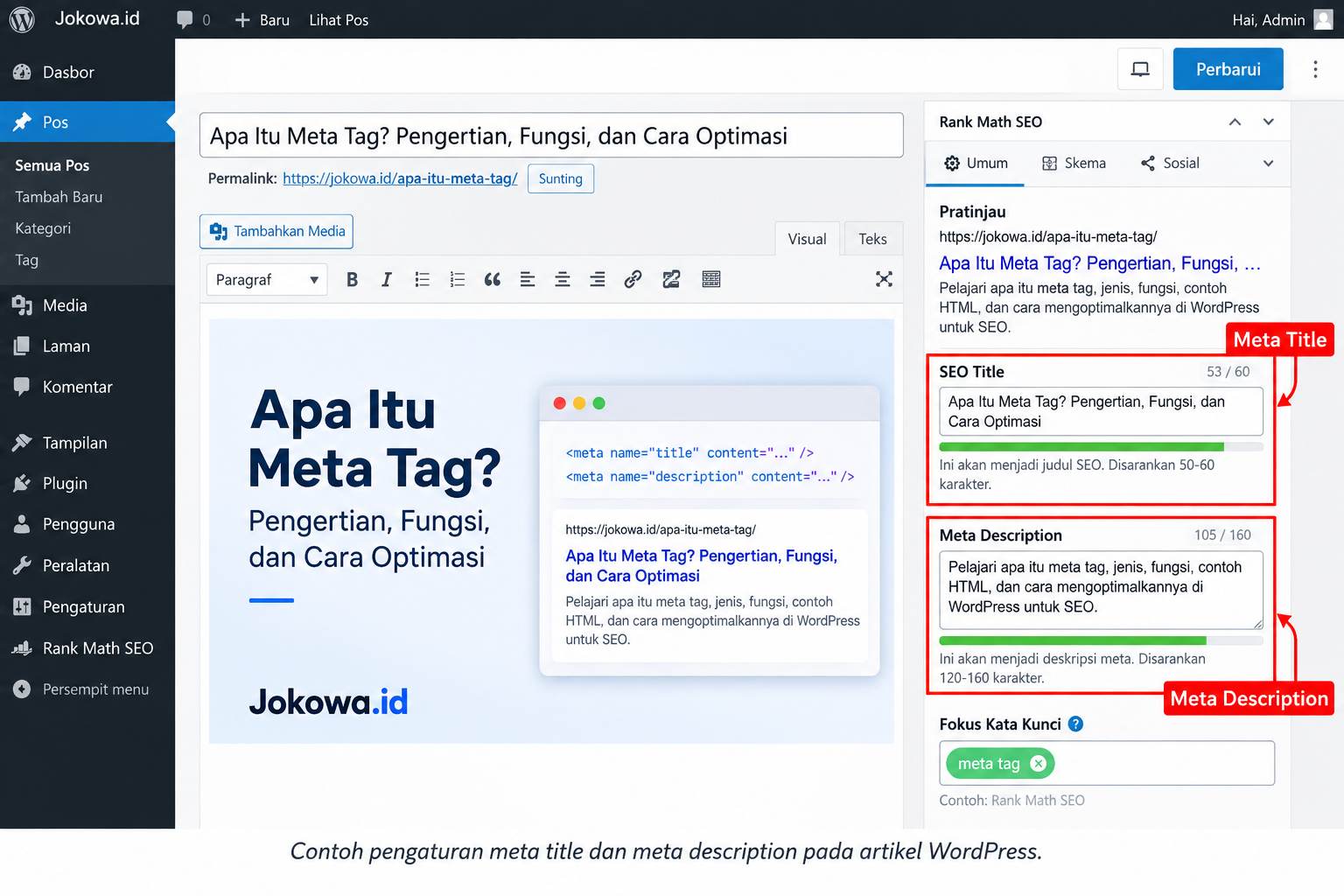Open Tambah Baru submenu
This screenshot has width=1344, height=896.
pos(59,197)
